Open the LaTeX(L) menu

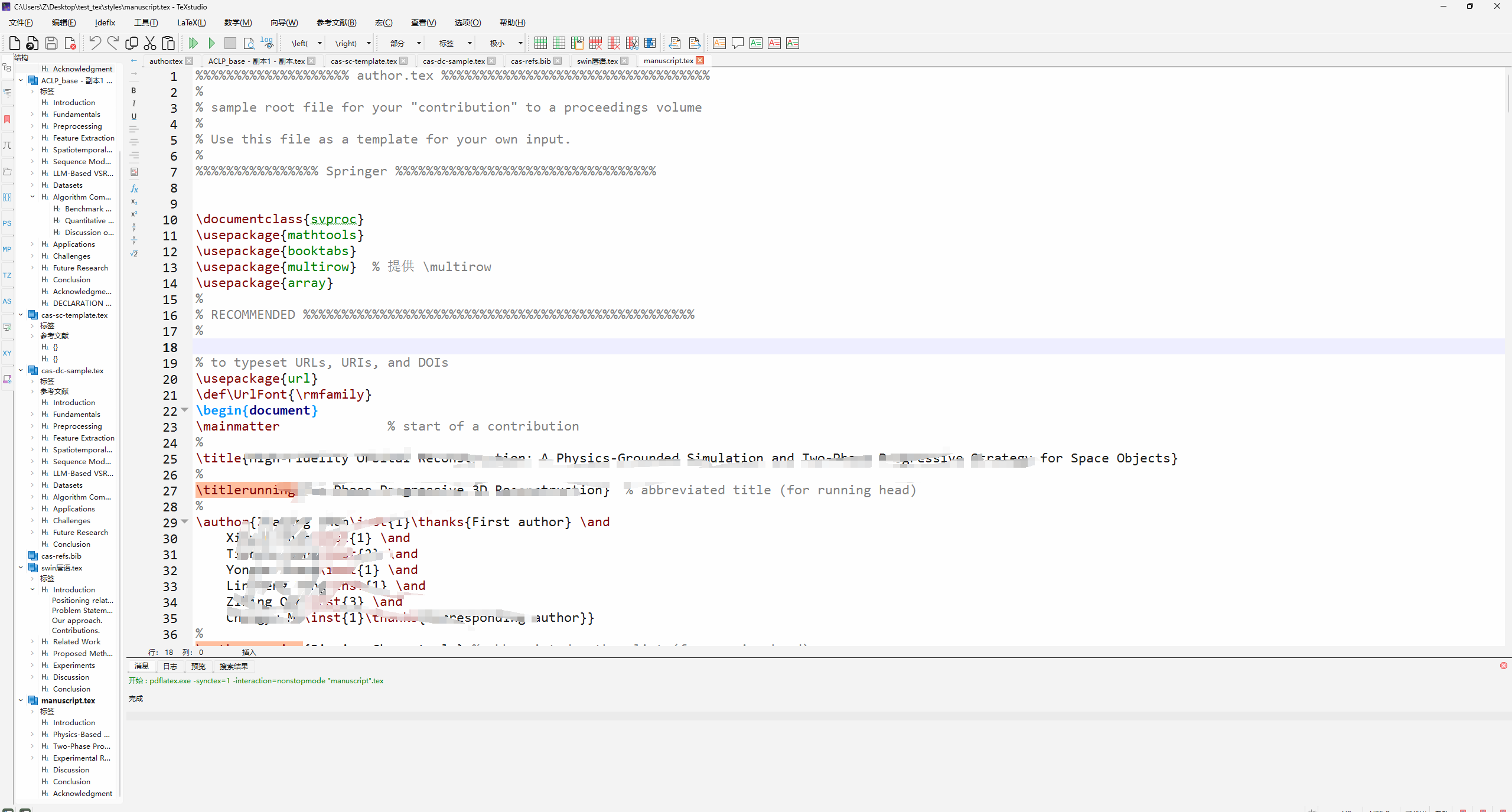[x=191, y=22]
